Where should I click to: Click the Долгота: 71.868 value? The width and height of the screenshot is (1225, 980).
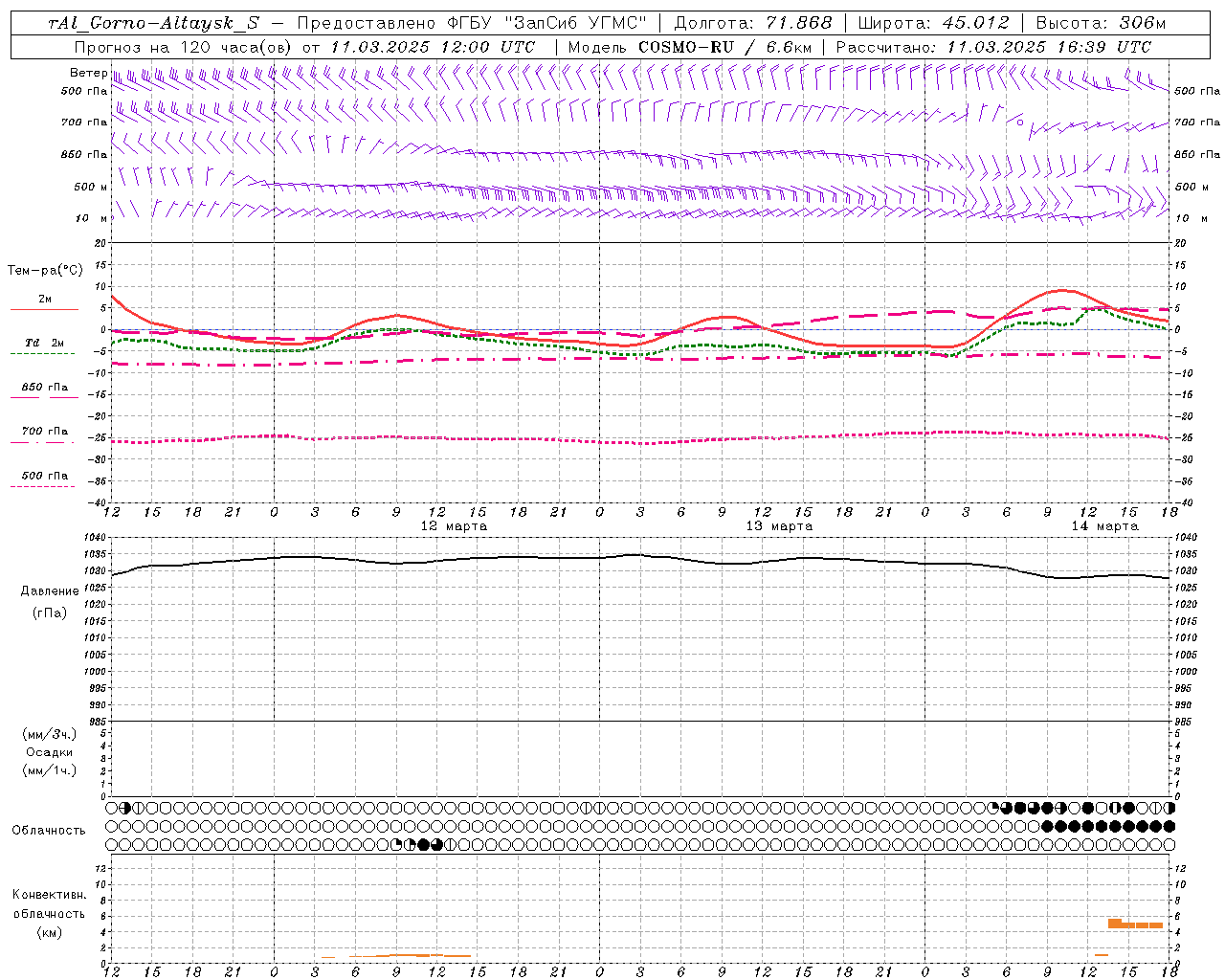pyautogui.click(x=753, y=23)
